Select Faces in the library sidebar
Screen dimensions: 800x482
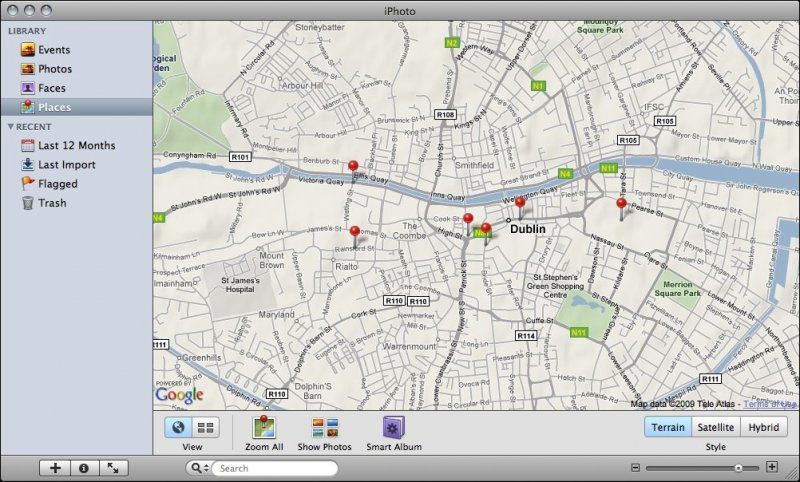click(52, 88)
